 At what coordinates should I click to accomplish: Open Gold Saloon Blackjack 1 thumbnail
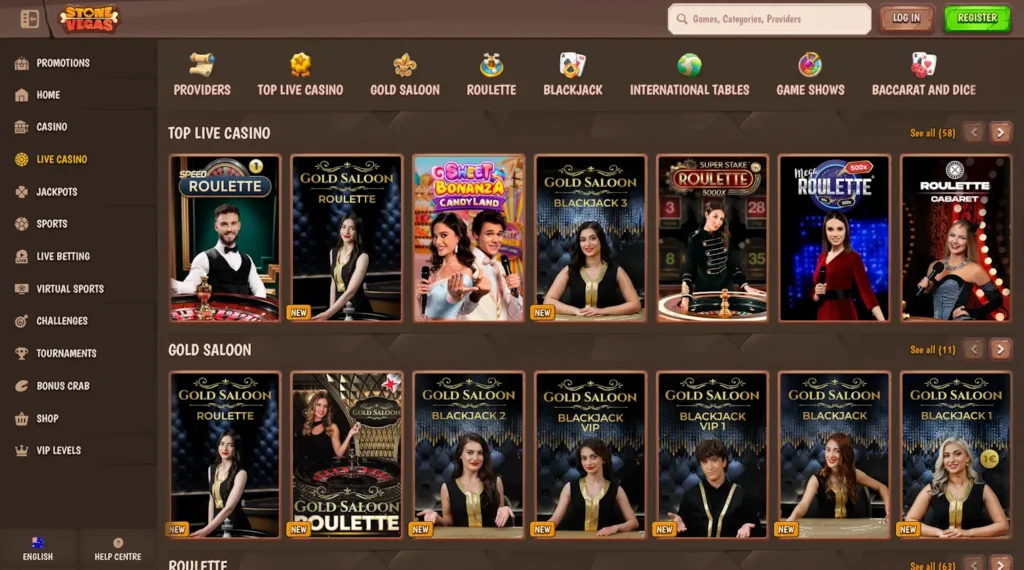956,455
